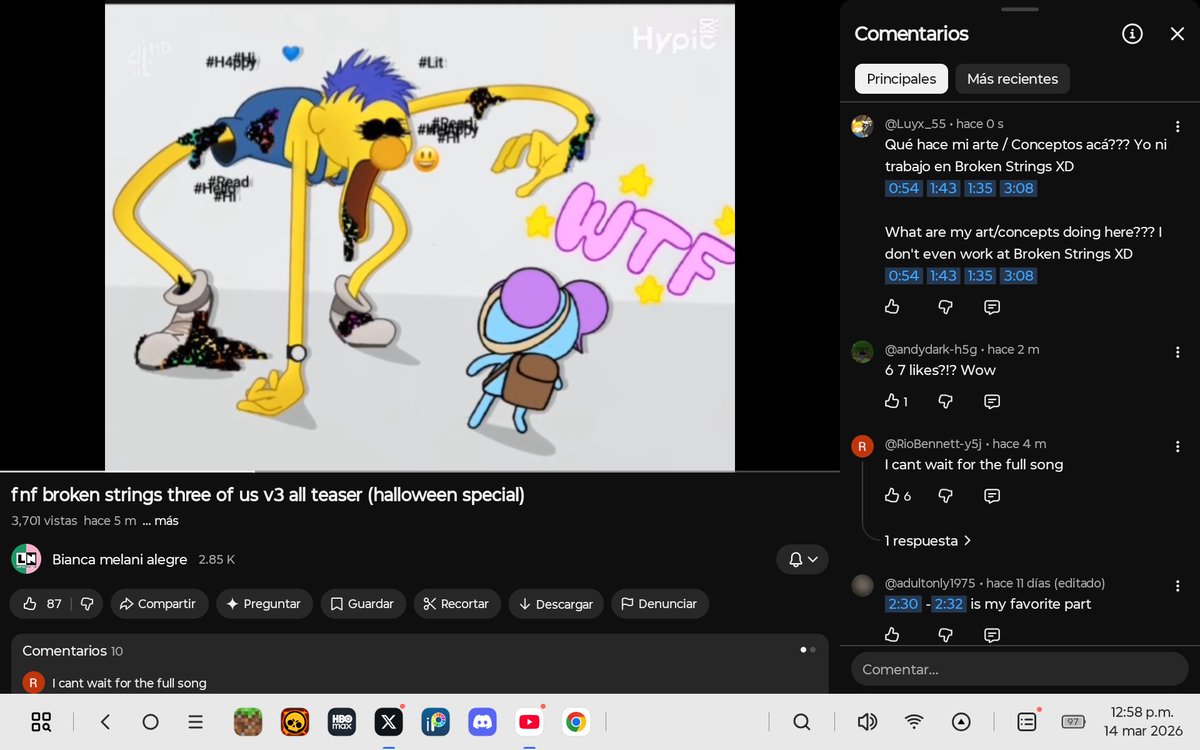The image size is (1200, 750).
Task: Clip the video using Recortar
Action: click(x=457, y=604)
